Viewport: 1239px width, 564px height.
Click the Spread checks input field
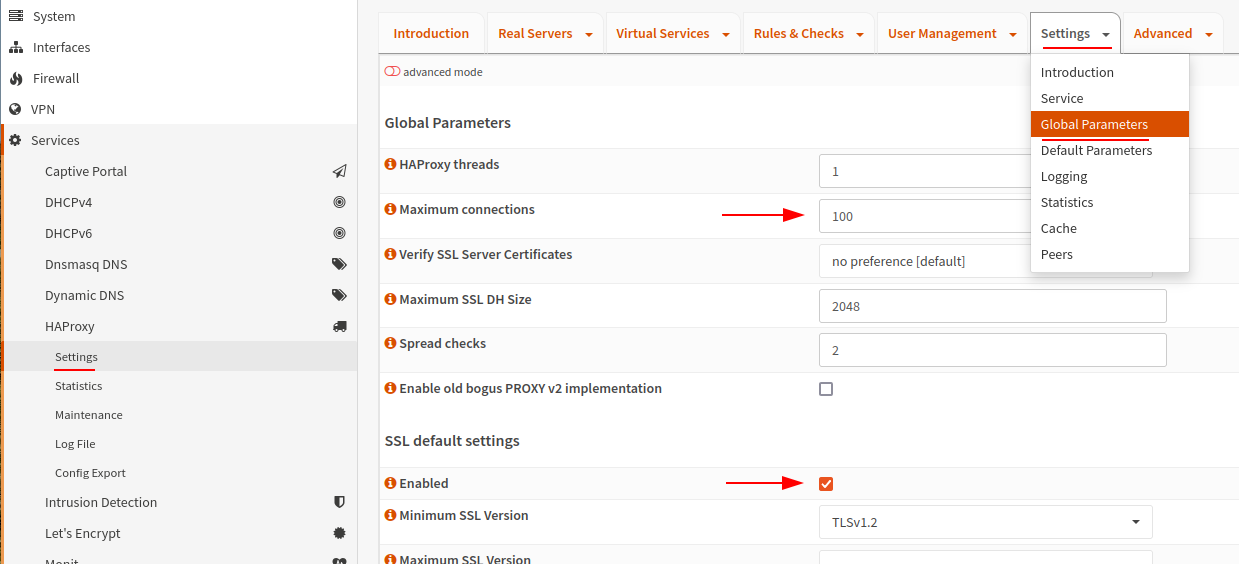pos(993,350)
